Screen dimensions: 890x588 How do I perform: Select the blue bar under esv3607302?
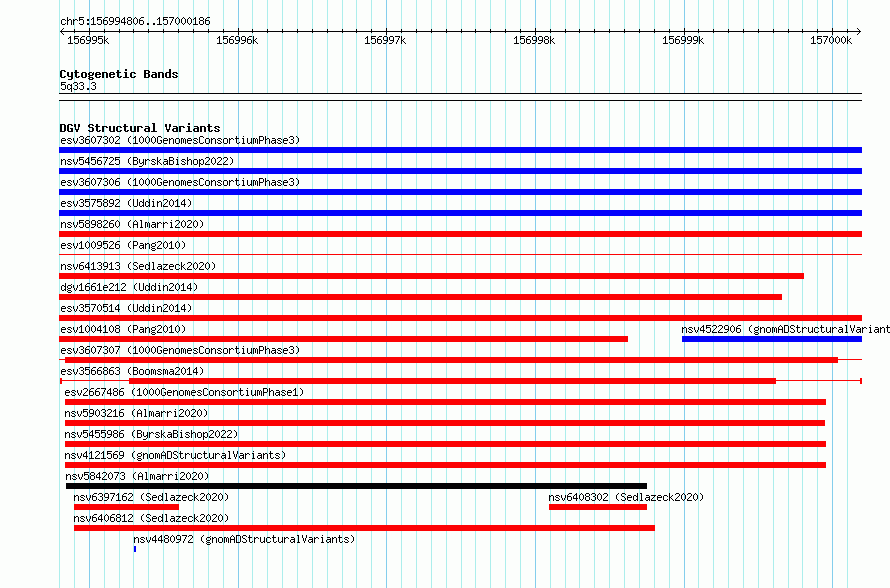[460, 150]
